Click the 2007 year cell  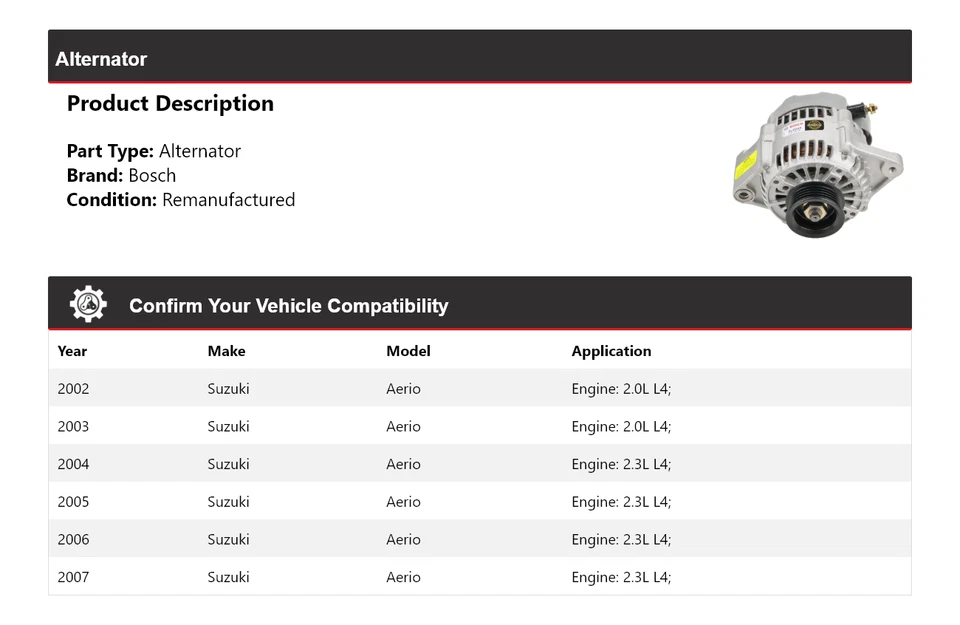[73, 577]
